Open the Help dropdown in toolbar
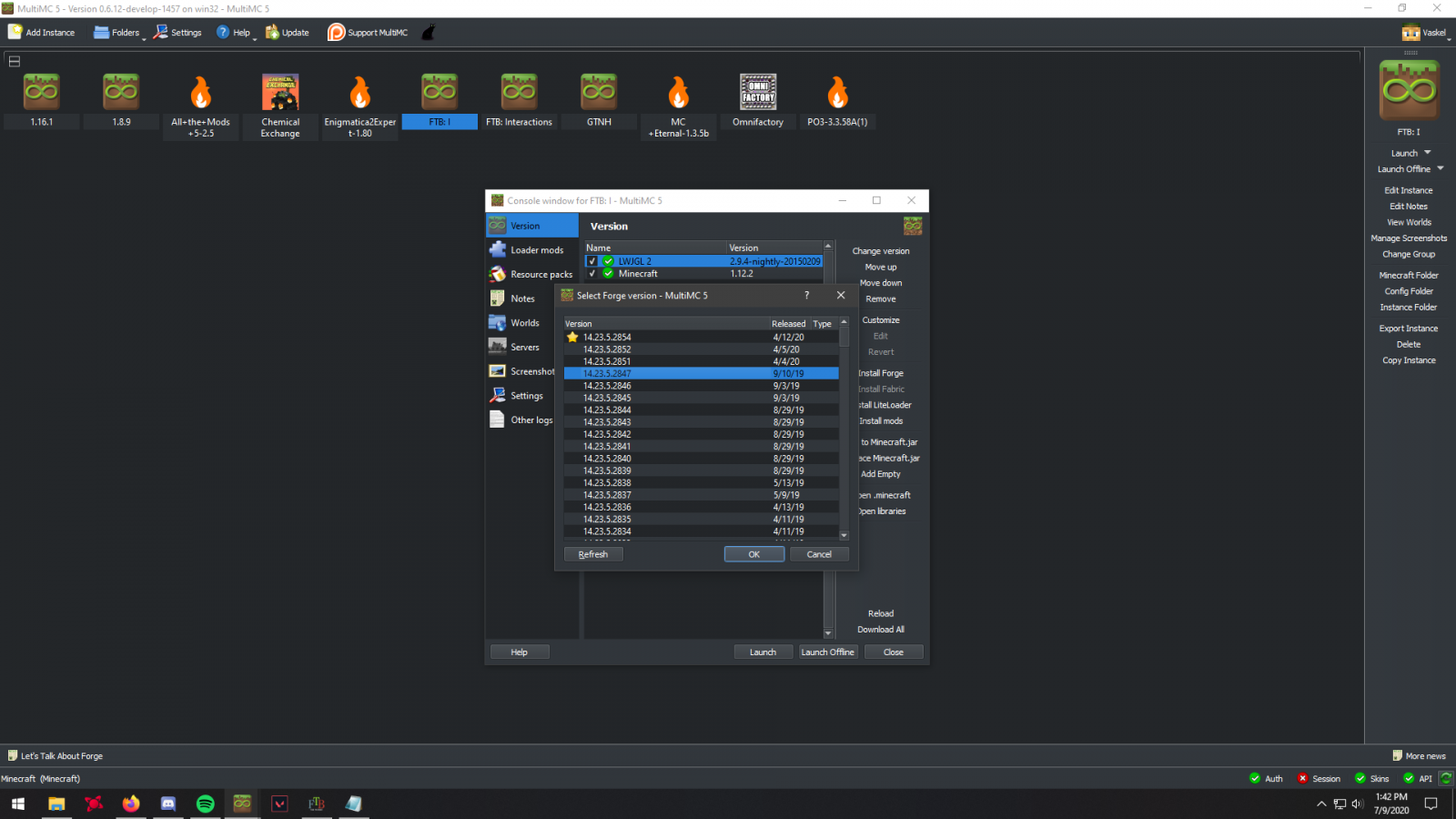The image size is (1456, 819). 235,33
